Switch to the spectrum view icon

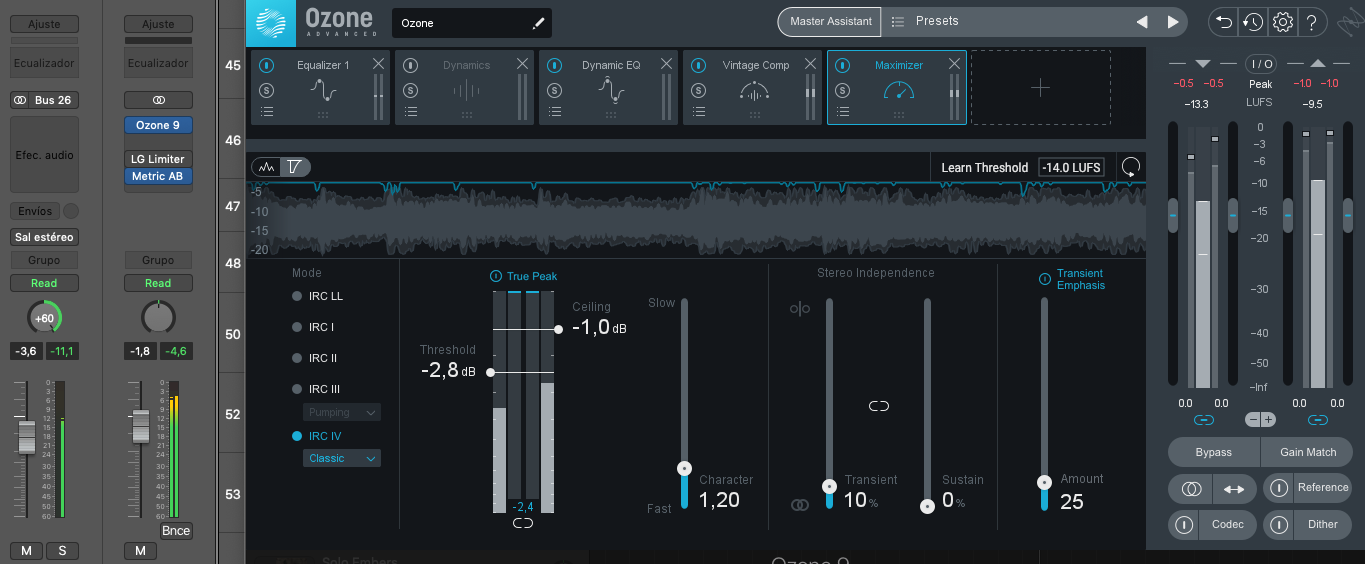click(266, 167)
